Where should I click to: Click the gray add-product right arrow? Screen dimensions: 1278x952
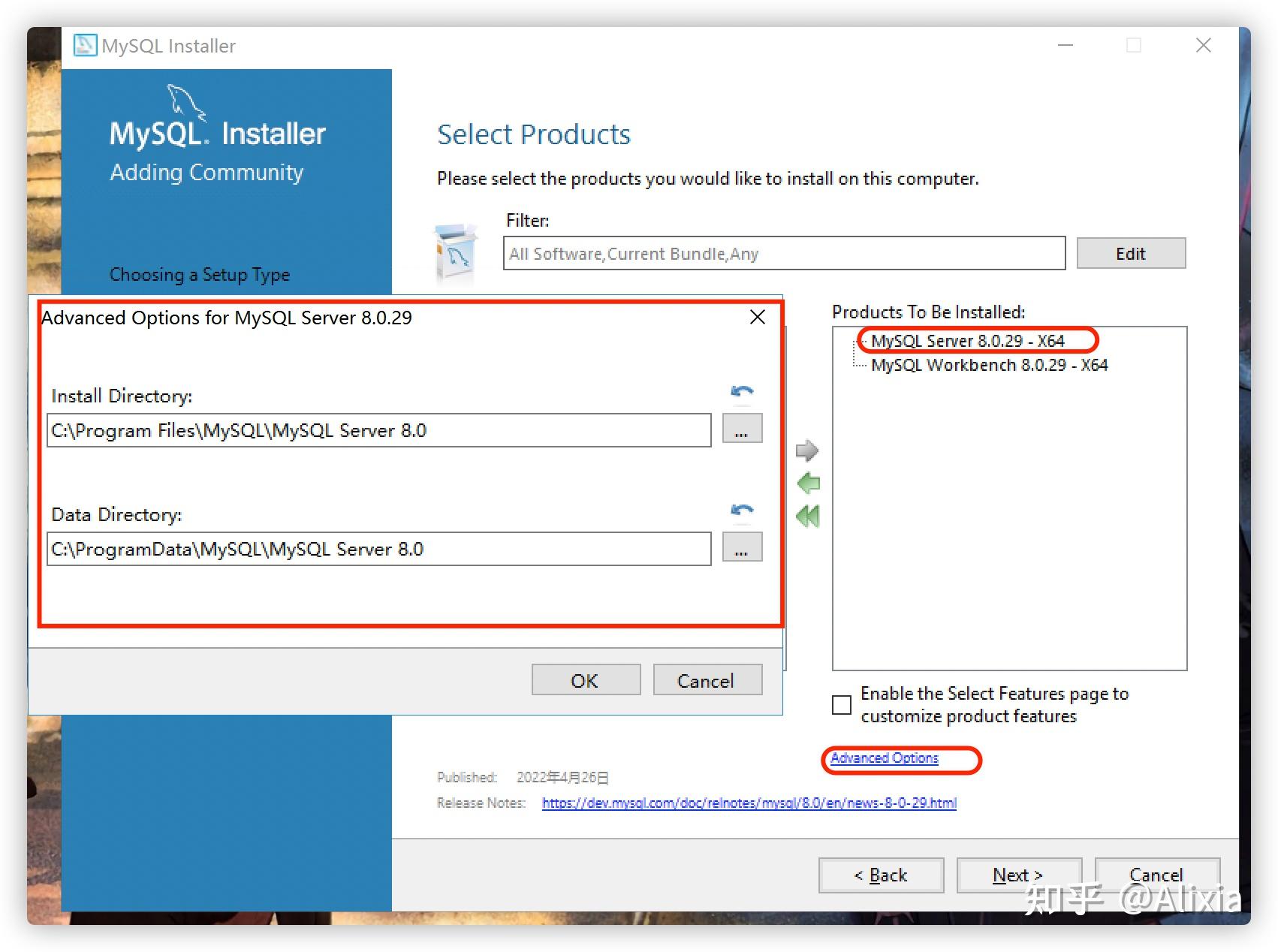click(x=807, y=450)
